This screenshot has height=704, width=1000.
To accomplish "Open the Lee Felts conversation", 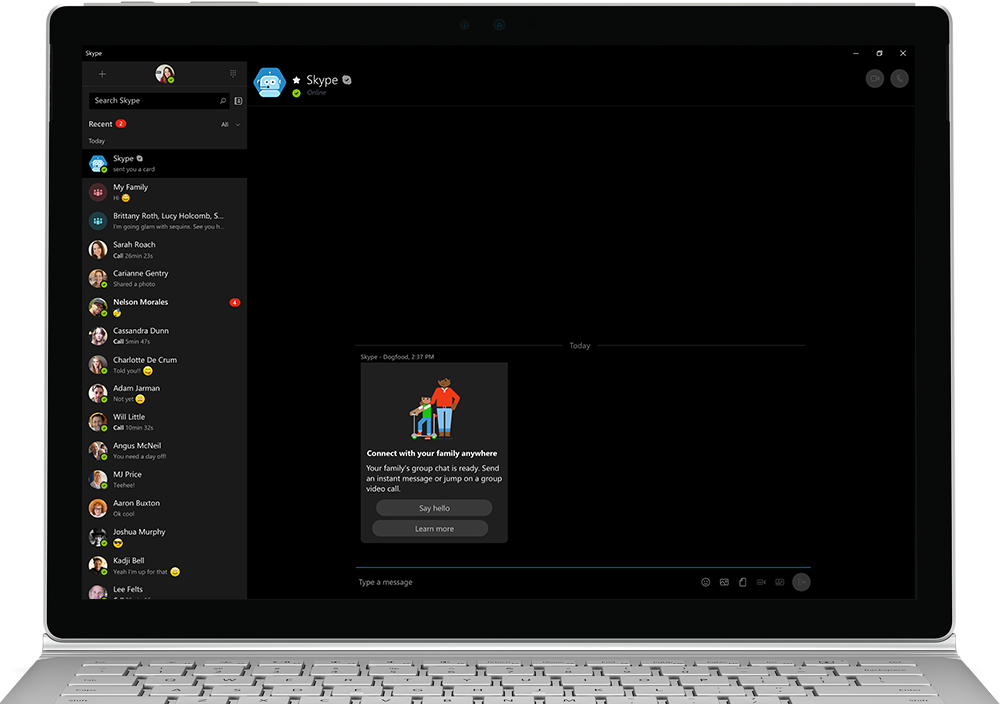I will (165, 590).
